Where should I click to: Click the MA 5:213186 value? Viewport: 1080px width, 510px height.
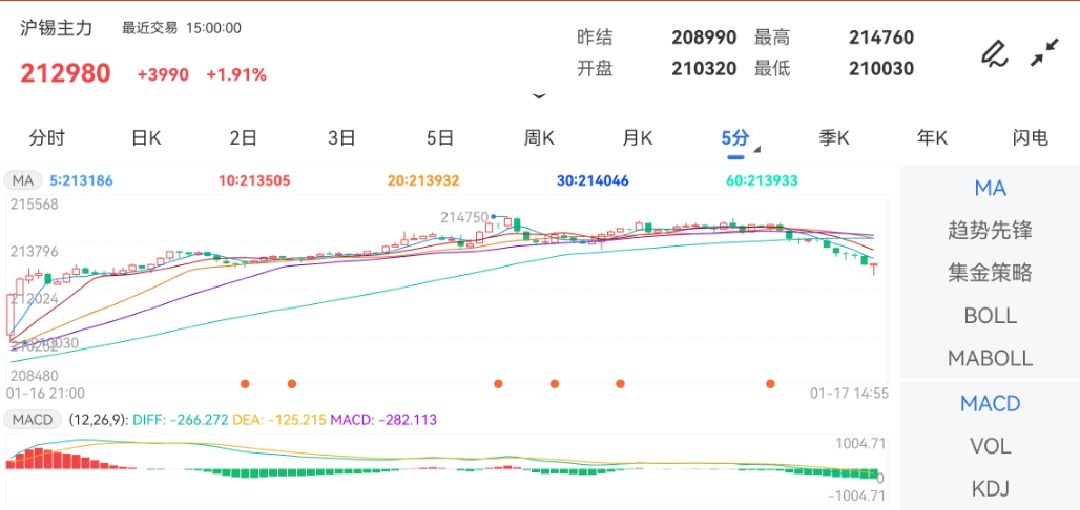click(81, 181)
